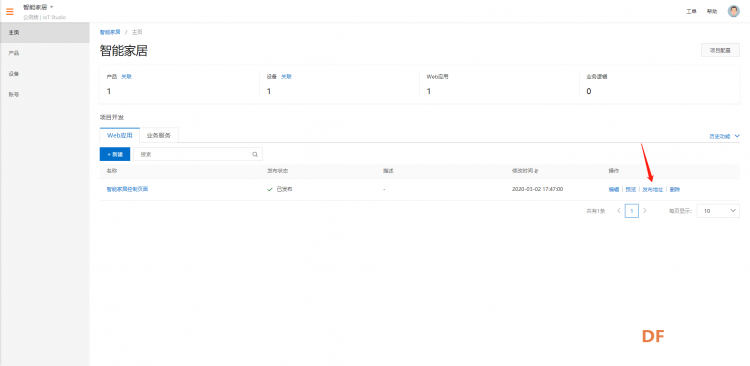
Task: Click the 已发布 status text
Action: [x=284, y=189]
